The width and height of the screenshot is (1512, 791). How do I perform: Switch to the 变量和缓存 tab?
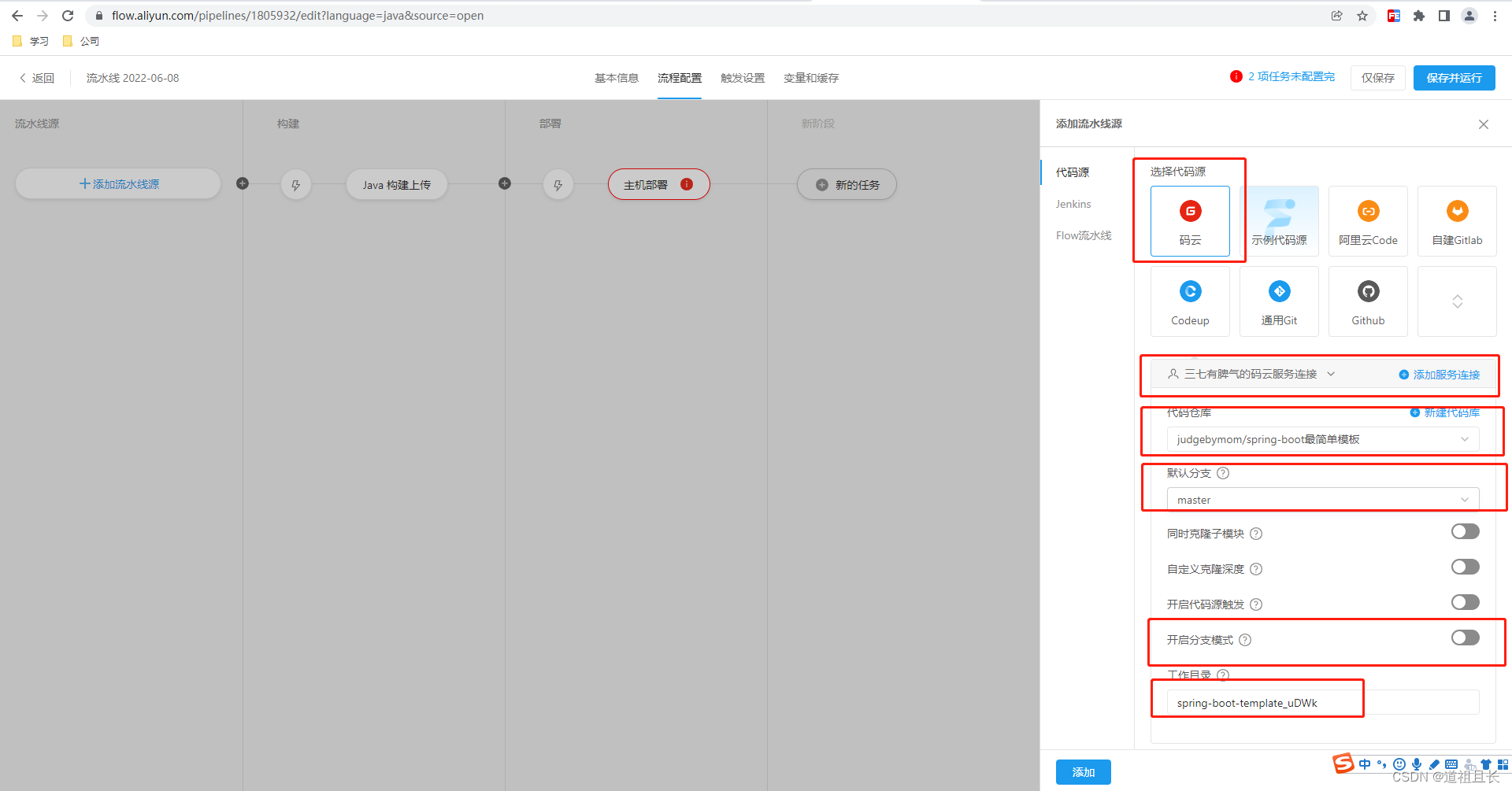[811, 78]
